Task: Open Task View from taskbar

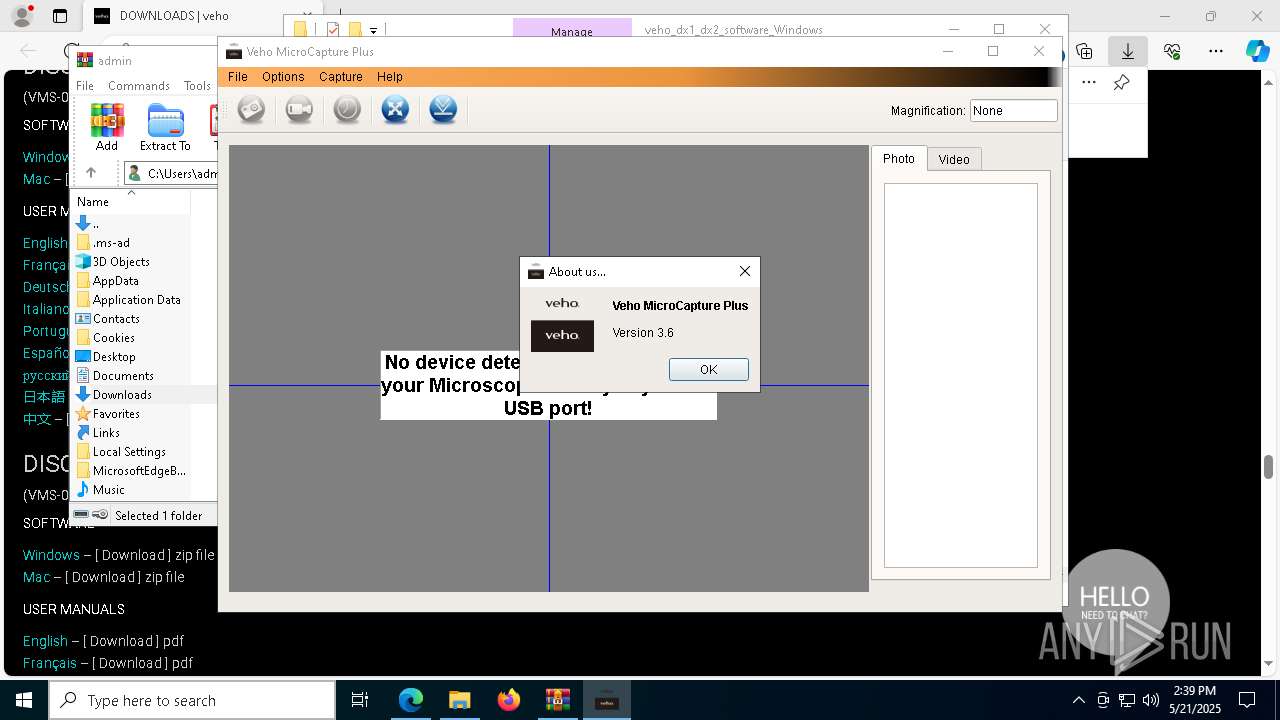Action: point(360,700)
